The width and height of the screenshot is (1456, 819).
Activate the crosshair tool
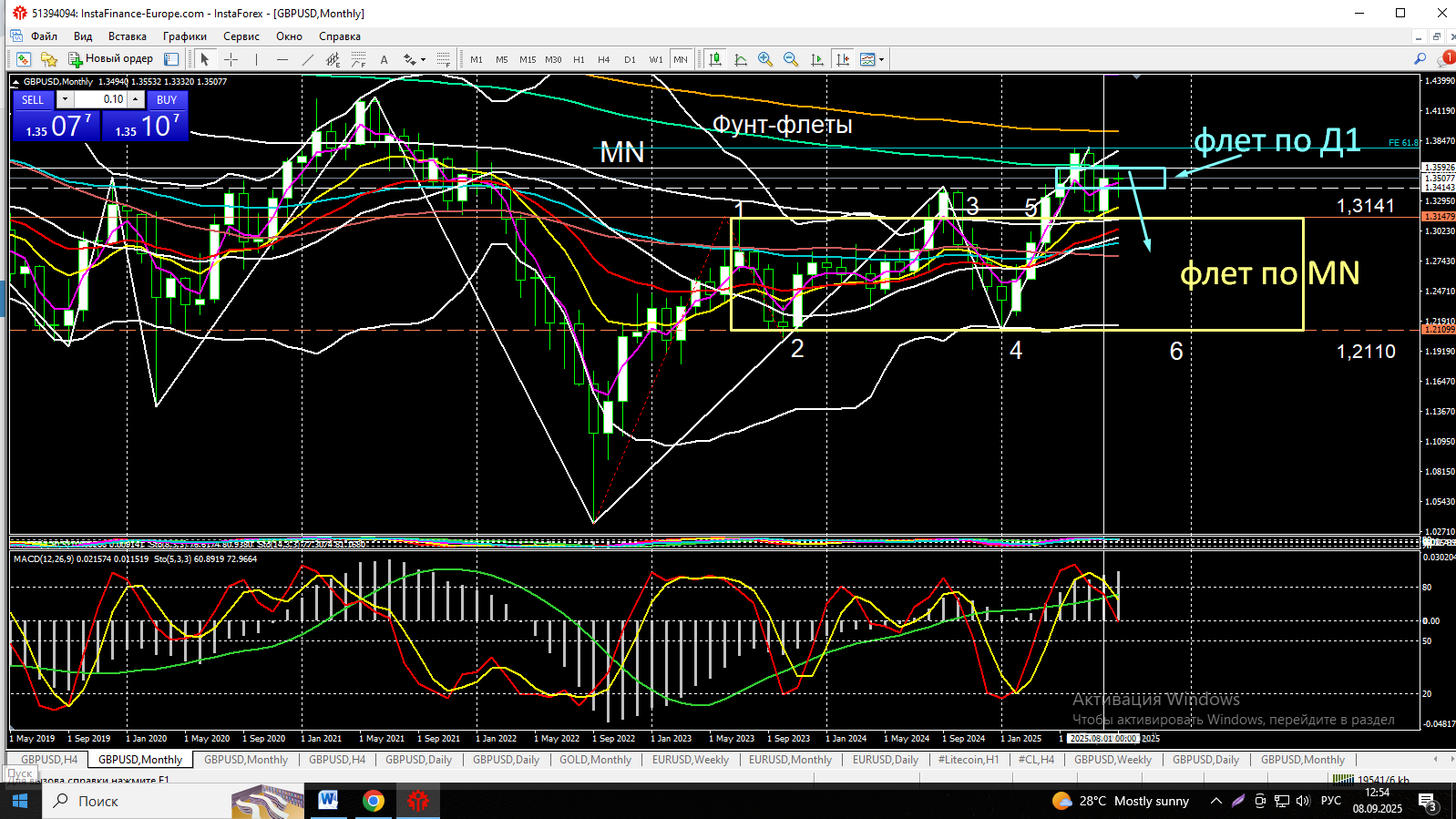[231, 59]
